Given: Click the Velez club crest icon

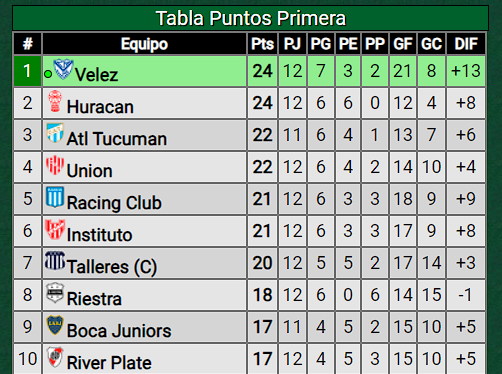Looking at the screenshot, I should click(63, 69).
